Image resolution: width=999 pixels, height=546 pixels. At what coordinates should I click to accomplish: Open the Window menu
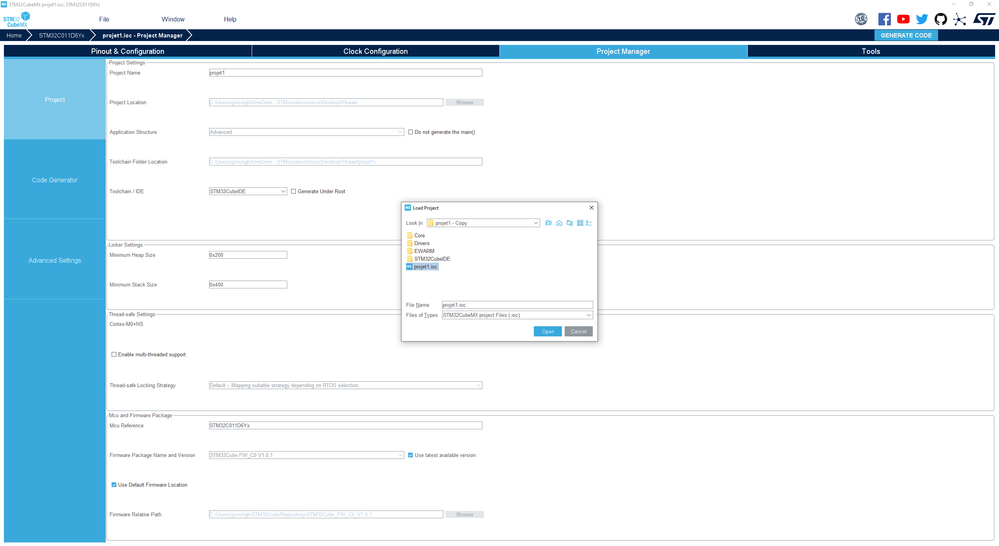[173, 19]
